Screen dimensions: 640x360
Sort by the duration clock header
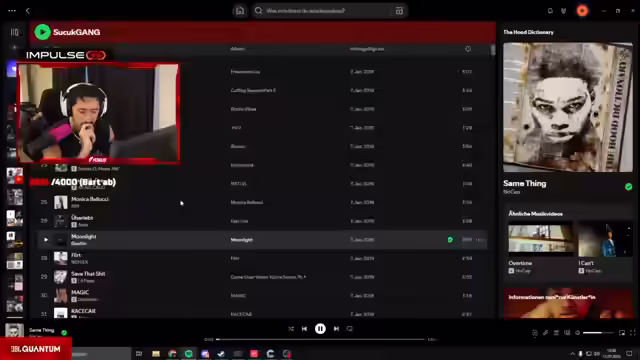(468, 49)
